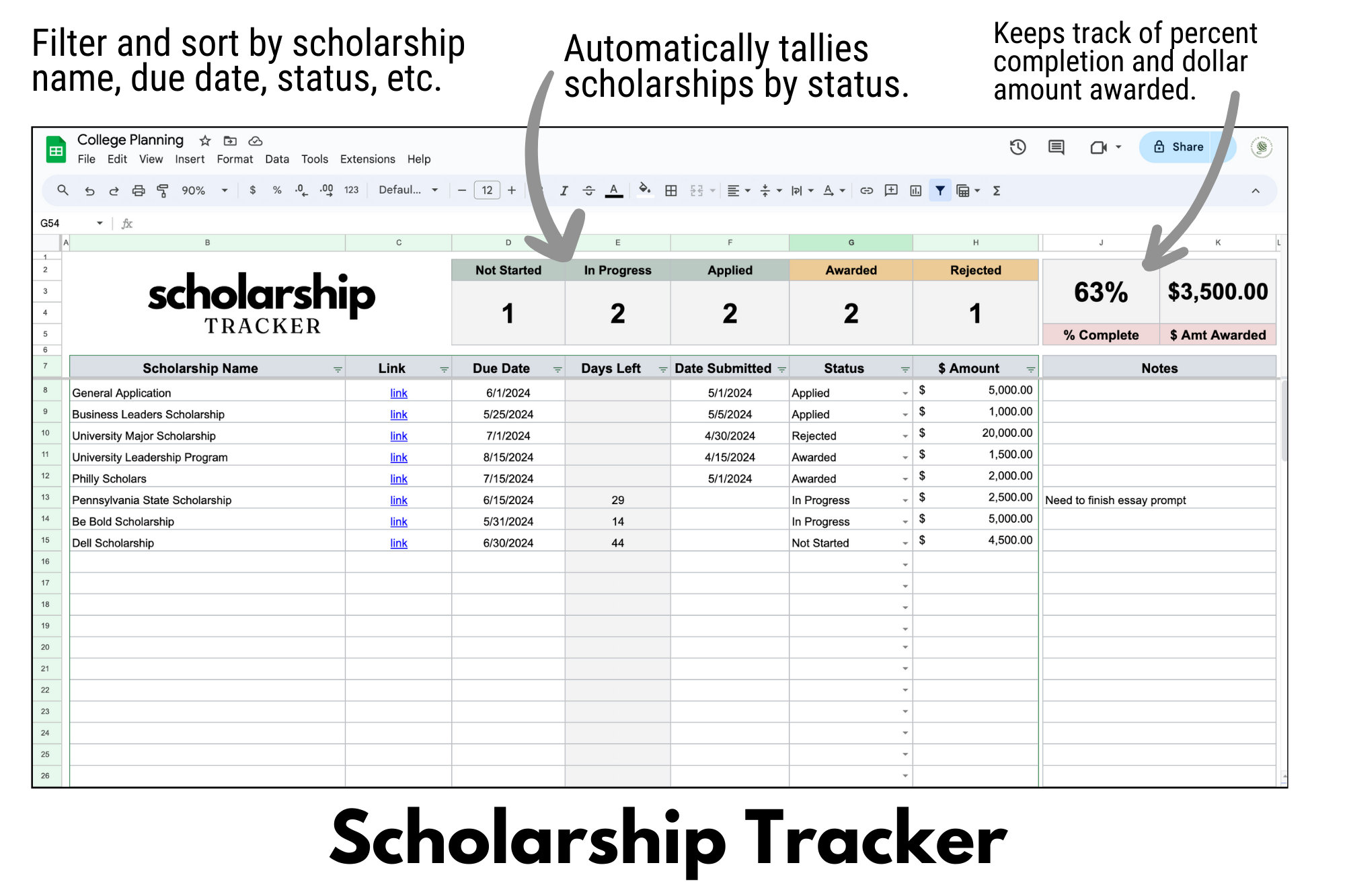Viewport: 1345px width, 896px height.
Task: Open the functions menu with the sigma icon
Action: (995, 191)
